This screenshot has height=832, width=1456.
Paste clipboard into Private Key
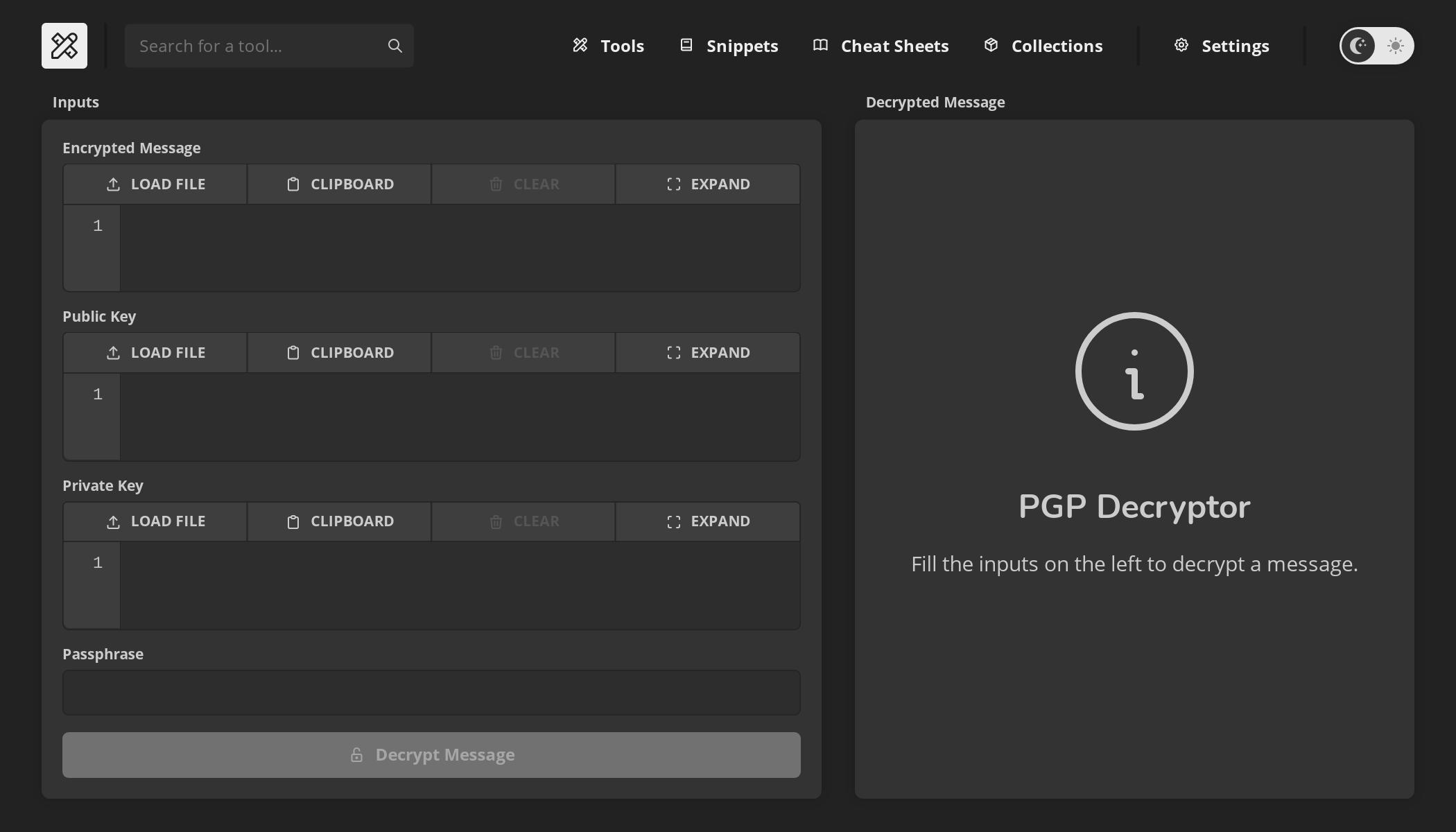[339, 521]
